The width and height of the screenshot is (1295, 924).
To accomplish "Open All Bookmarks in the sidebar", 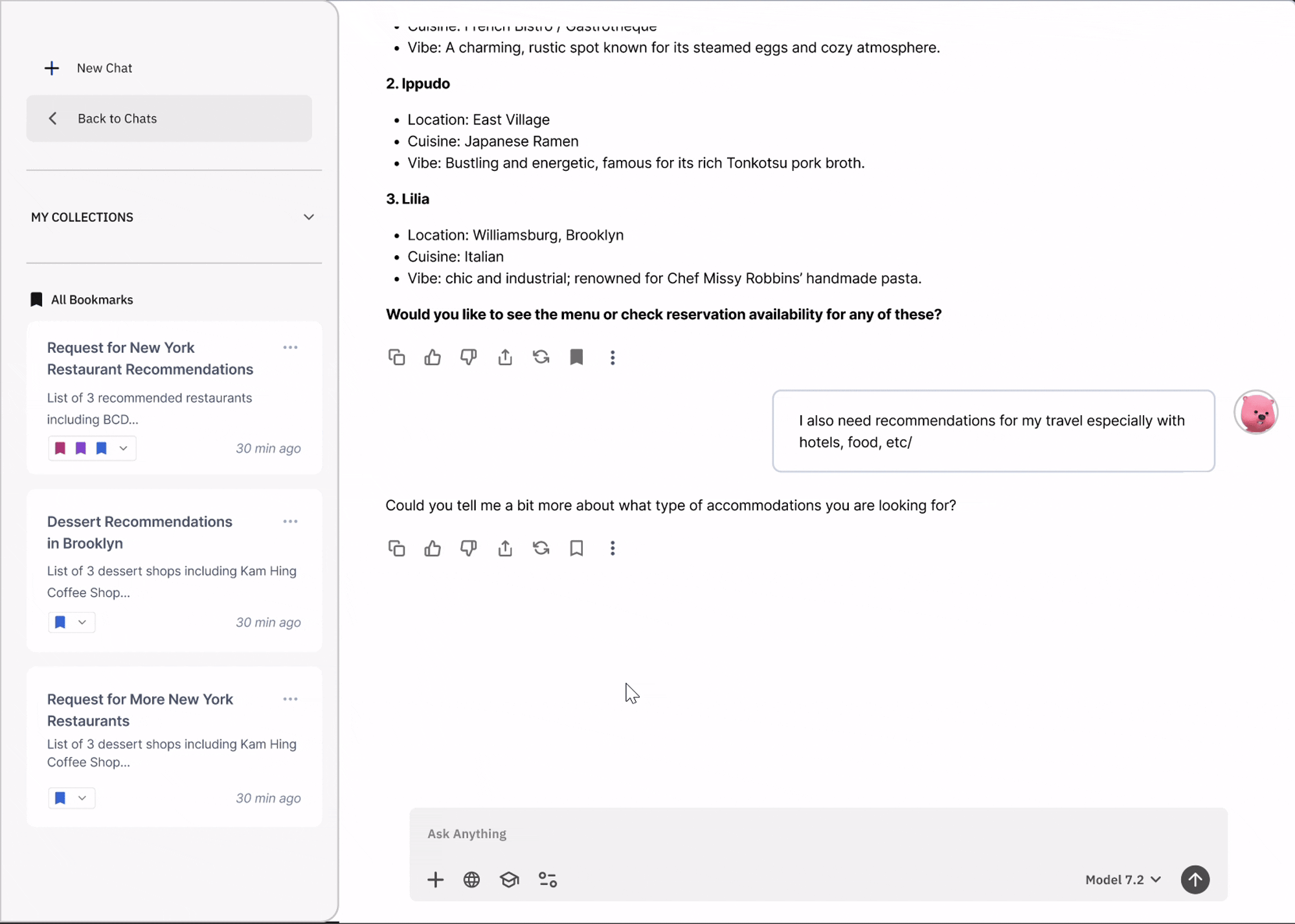I will coord(91,299).
